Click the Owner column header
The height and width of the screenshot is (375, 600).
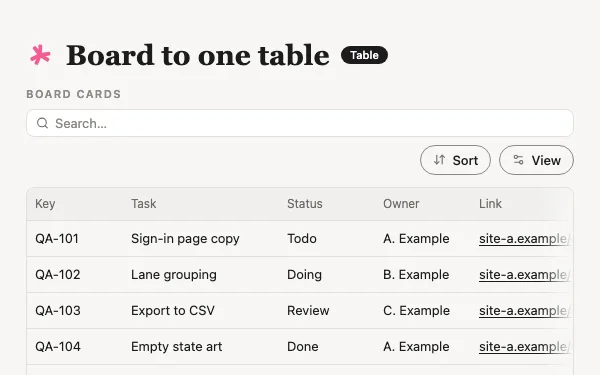click(x=401, y=204)
